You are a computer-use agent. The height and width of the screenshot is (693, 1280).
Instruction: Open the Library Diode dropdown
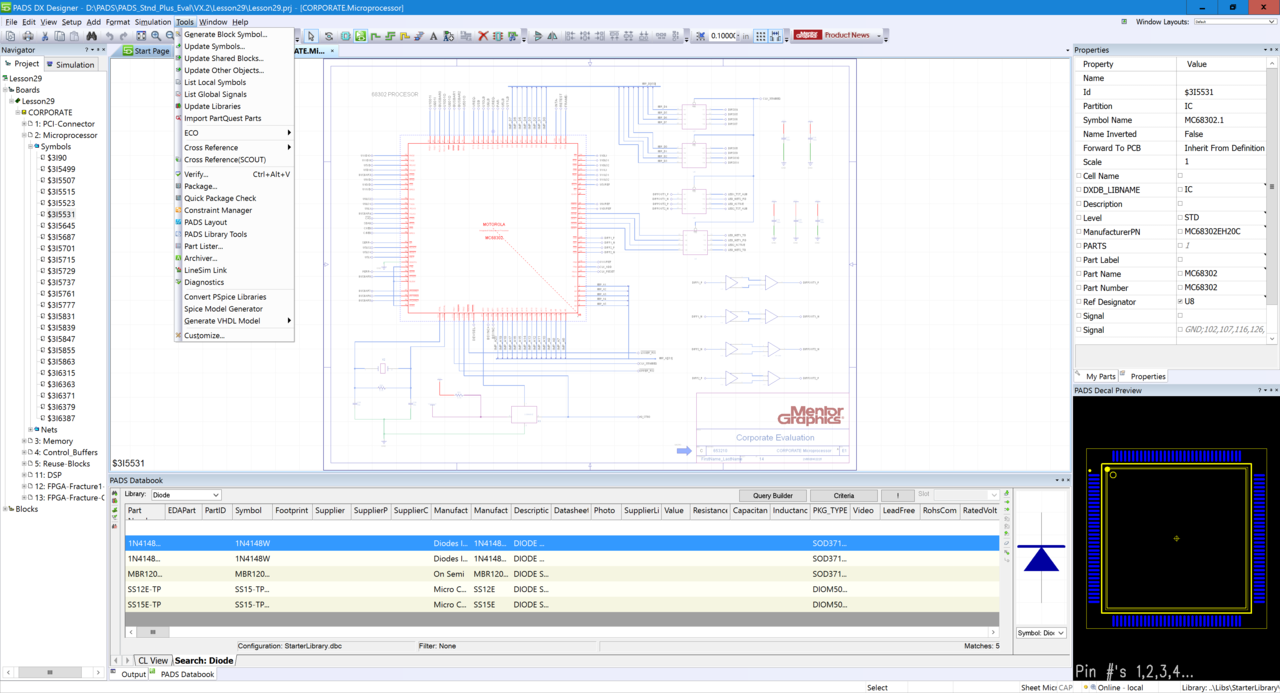(x=185, y=495)
